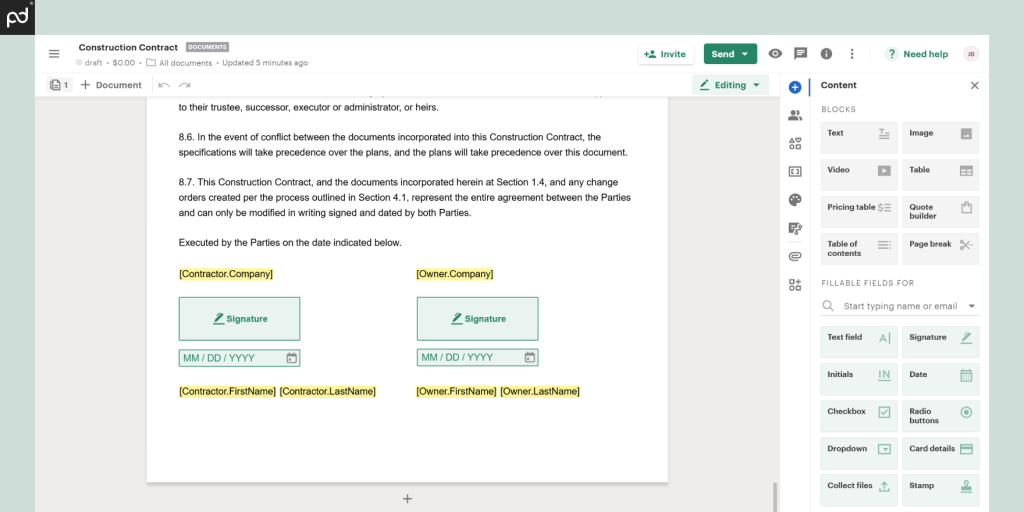Open Design palette sidebar icon
This screenshot has width=1024, height=512.
click(795, 200)
